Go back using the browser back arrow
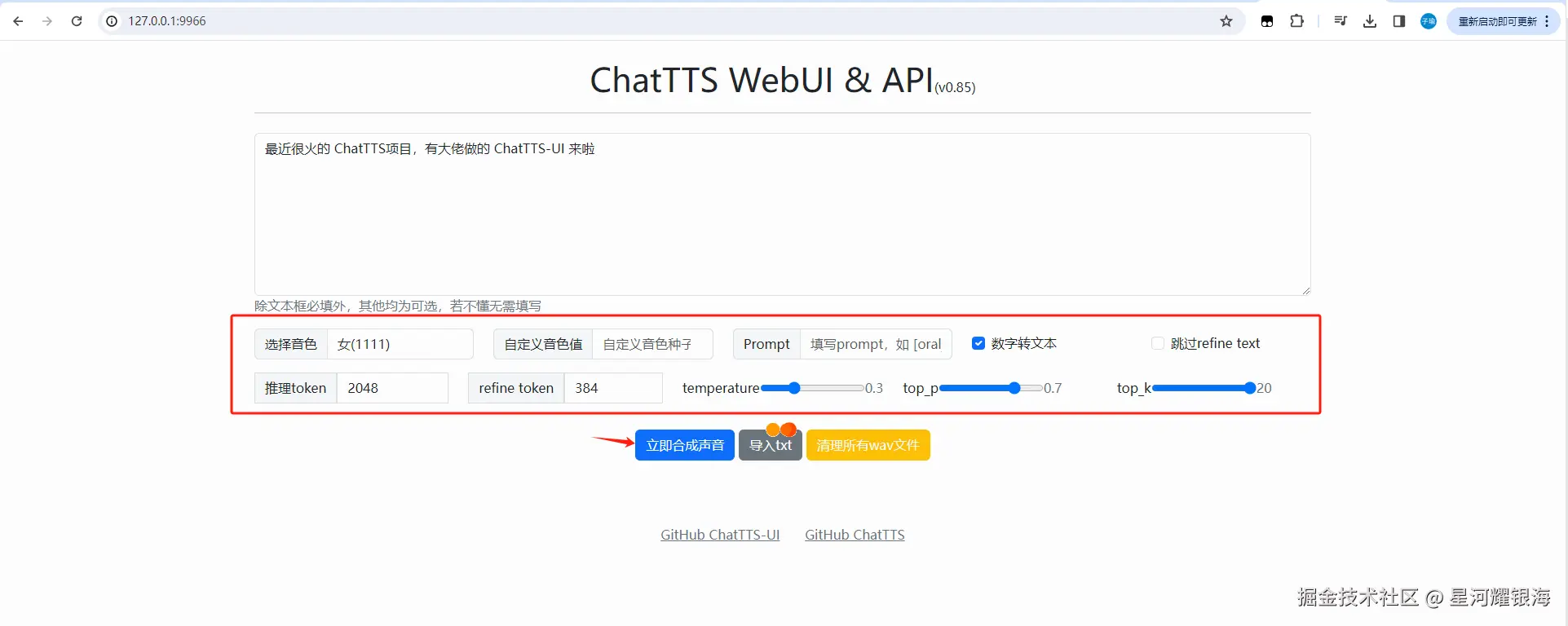1568x626 pixels. [x=18, y=21]
